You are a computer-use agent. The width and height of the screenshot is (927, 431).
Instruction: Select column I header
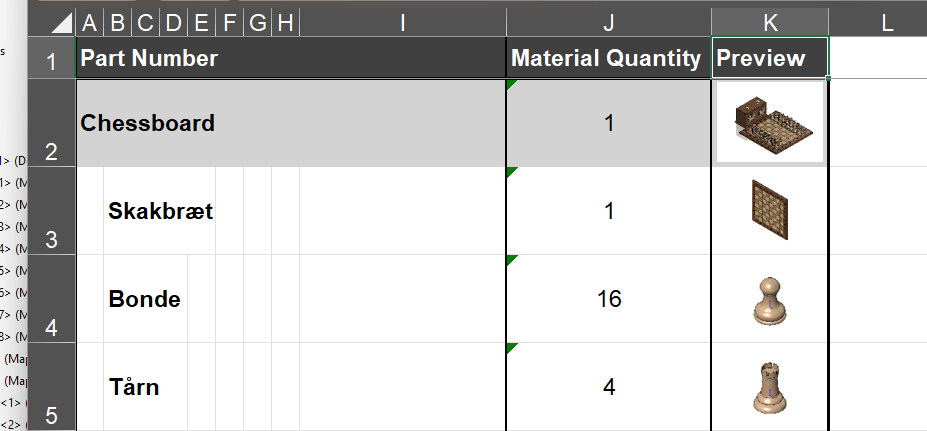[x=403, y=23]
